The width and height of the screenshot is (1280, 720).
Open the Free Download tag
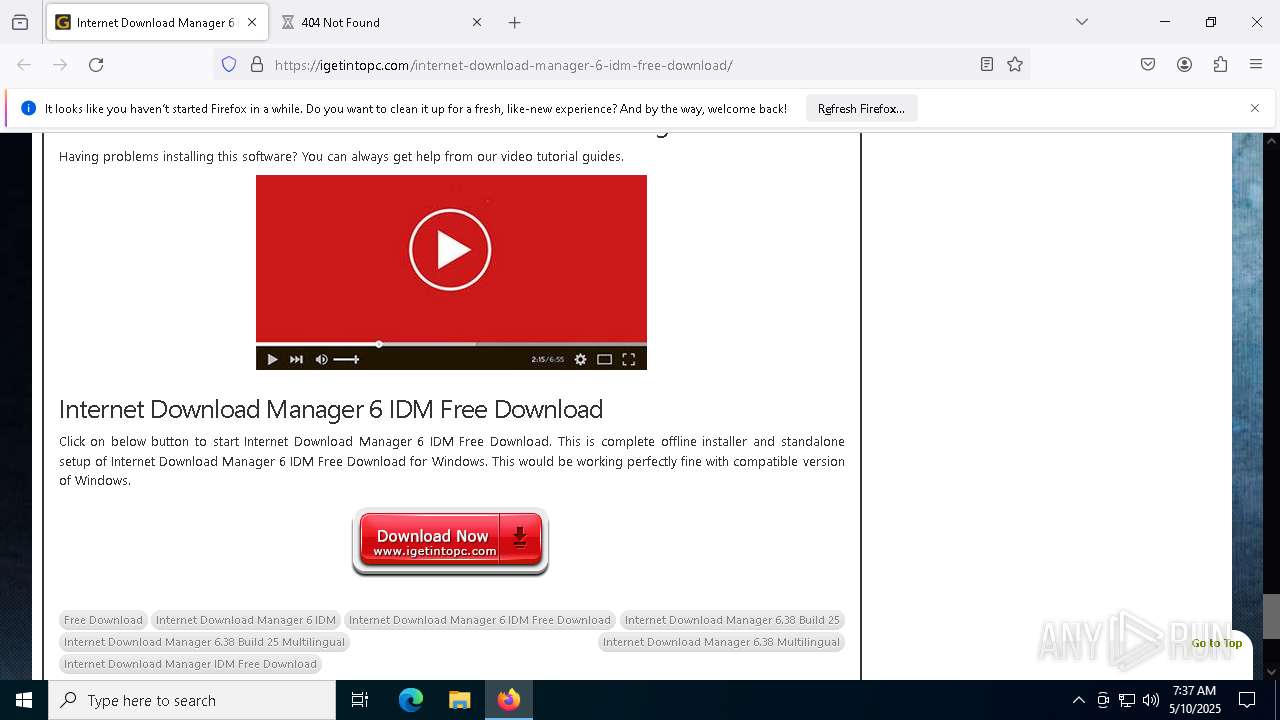103,620
